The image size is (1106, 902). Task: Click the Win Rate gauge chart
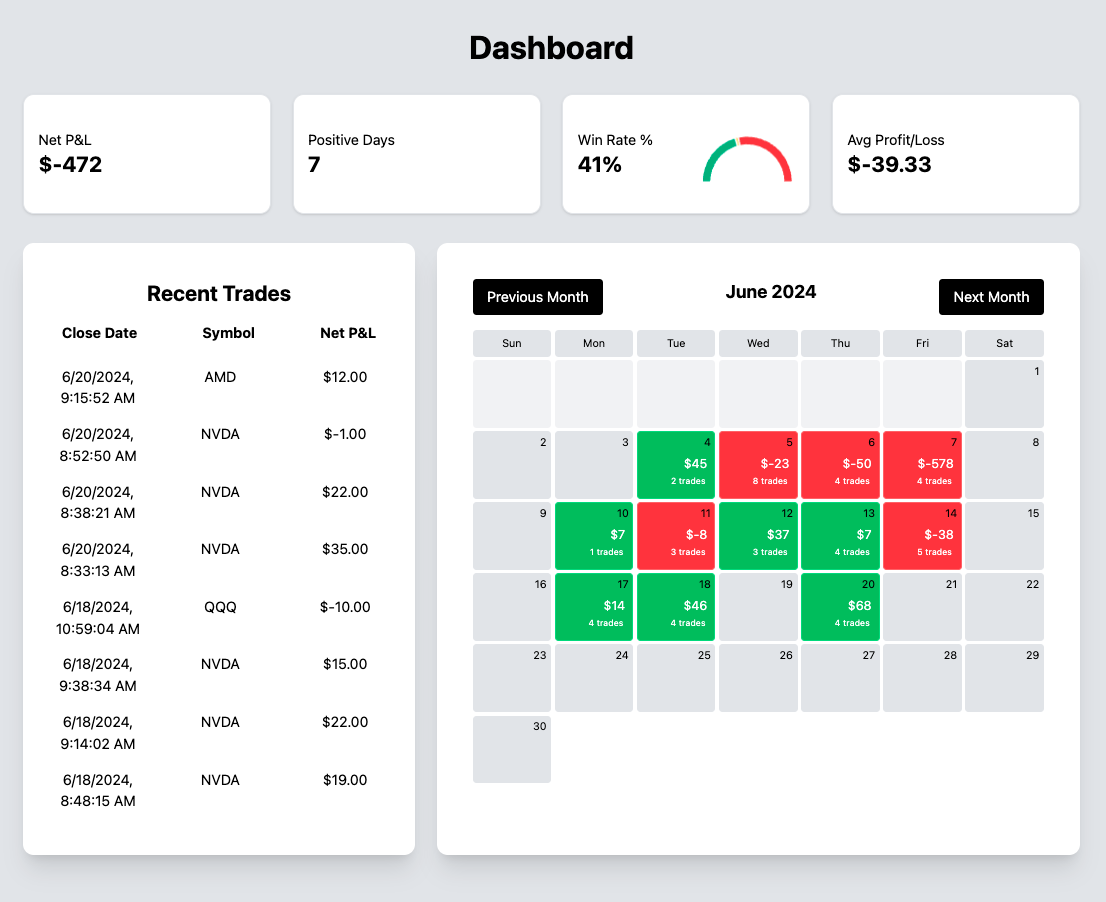point(746,158)
